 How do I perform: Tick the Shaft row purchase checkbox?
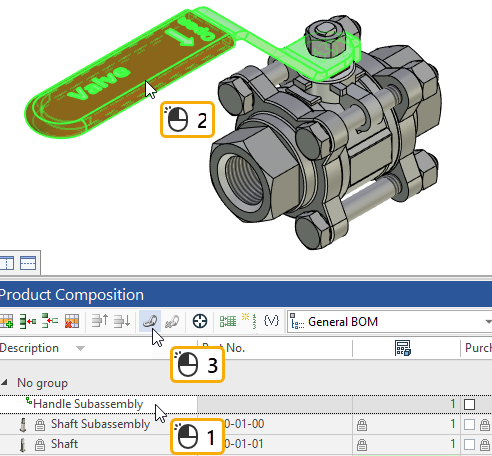coord(469,444)
